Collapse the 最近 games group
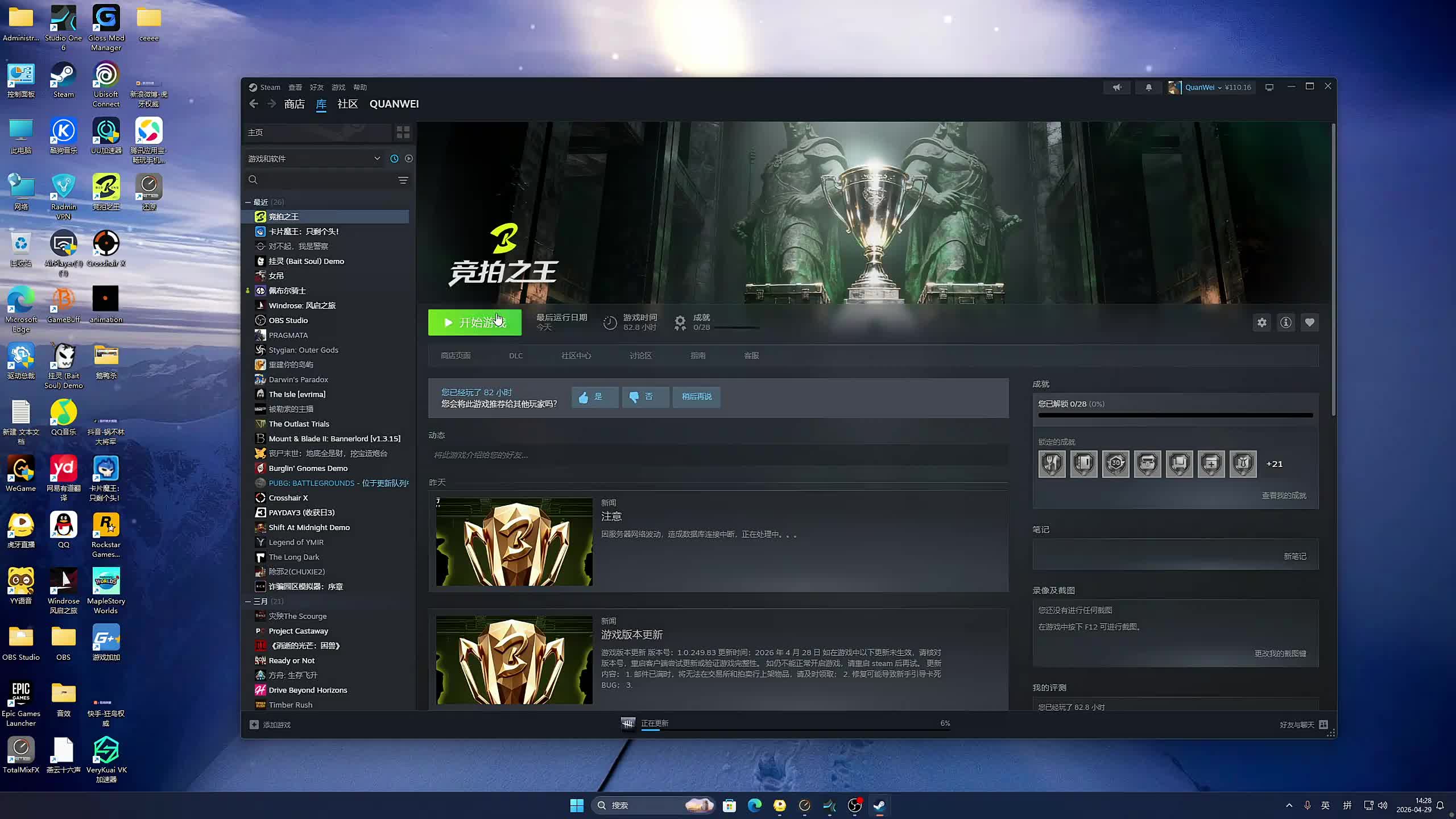The image size is (1456, 819). [249, 202]
